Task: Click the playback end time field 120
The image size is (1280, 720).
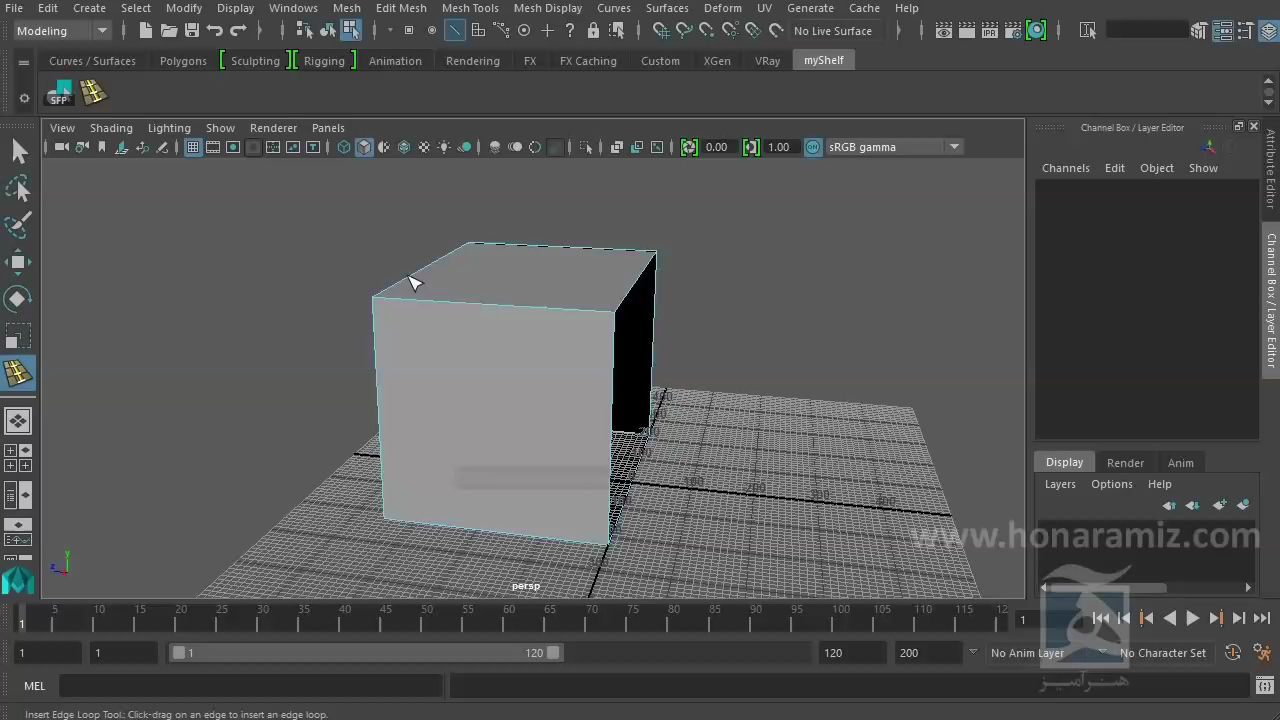Action: click(x=852, y=653)
